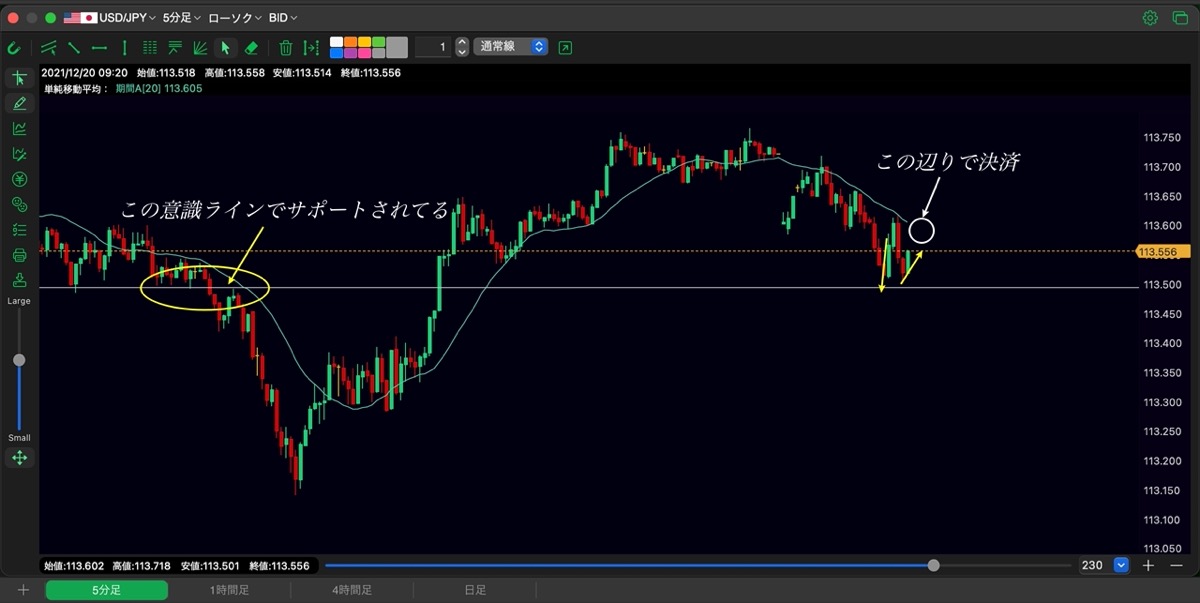Viewport: 1200px width, 603px height.
Task: Switch to the 1時間足 tab
Action: pyautogui.click(x=230, y=590)
